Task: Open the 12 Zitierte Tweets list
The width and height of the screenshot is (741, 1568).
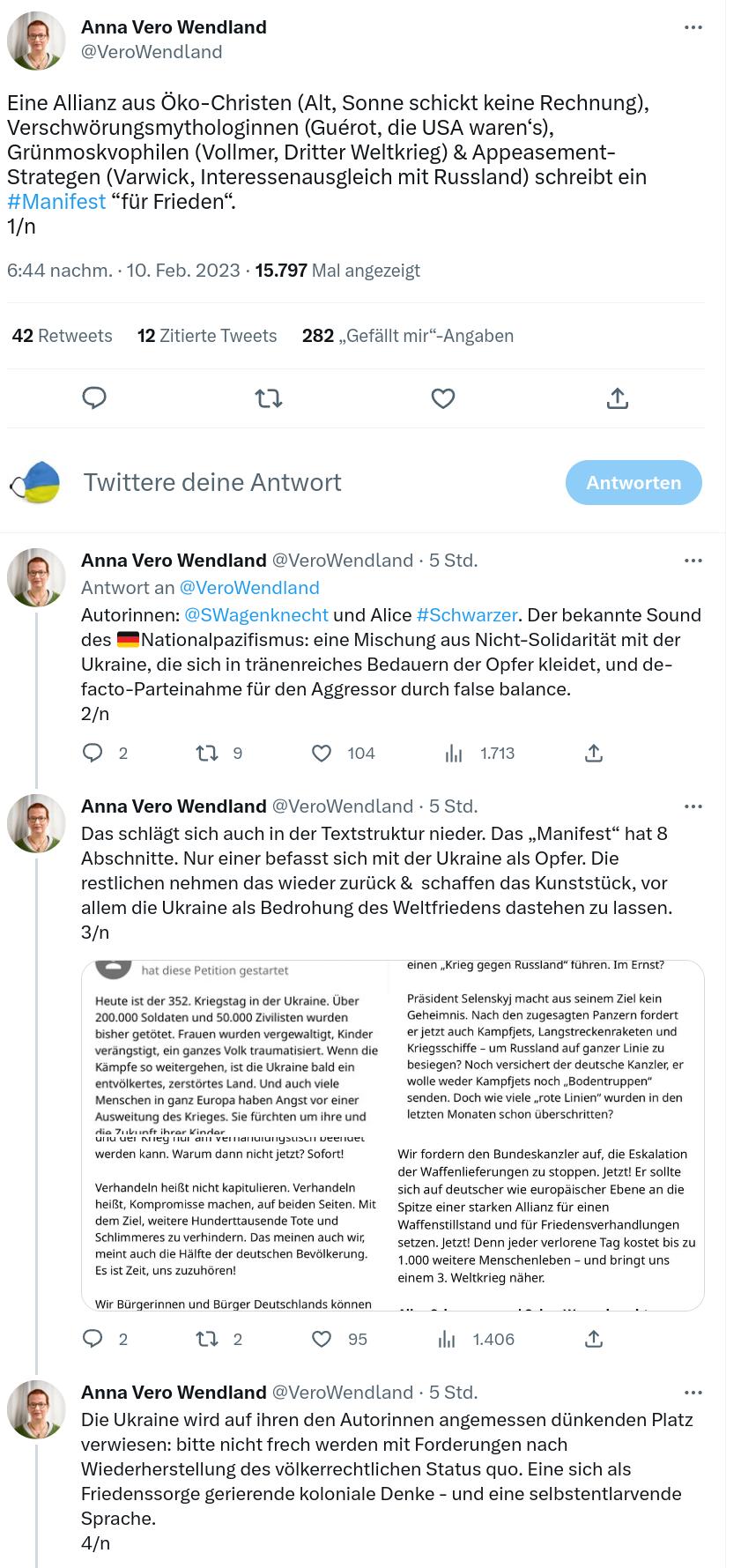Action: tap(206, 335)
